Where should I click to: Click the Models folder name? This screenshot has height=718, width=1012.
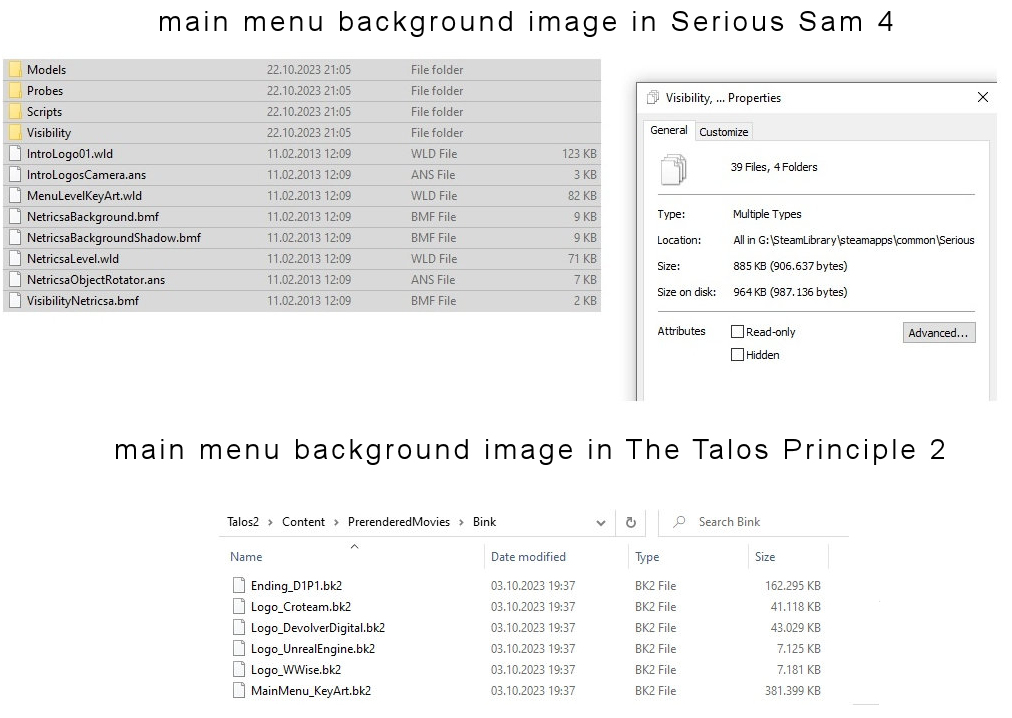pyautogui.click(x=46, y=70)
